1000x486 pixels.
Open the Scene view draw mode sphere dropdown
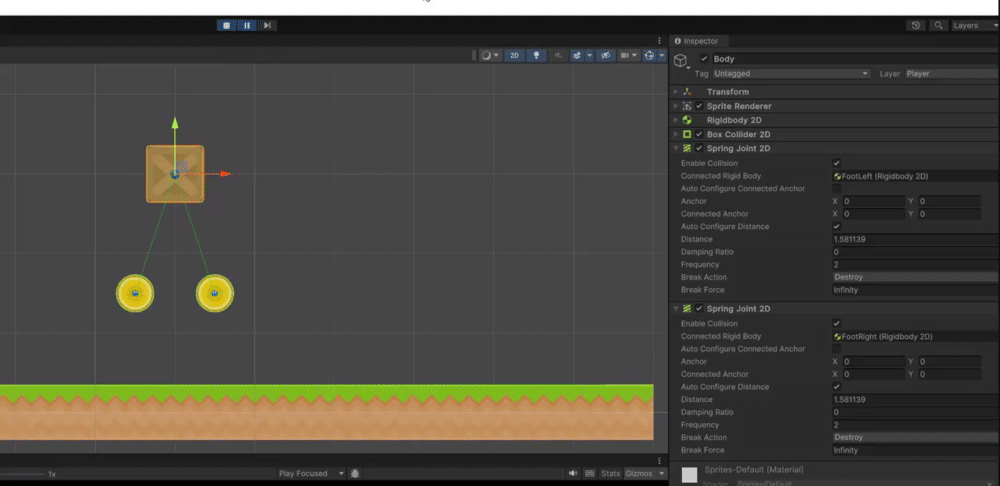(490, 55)
